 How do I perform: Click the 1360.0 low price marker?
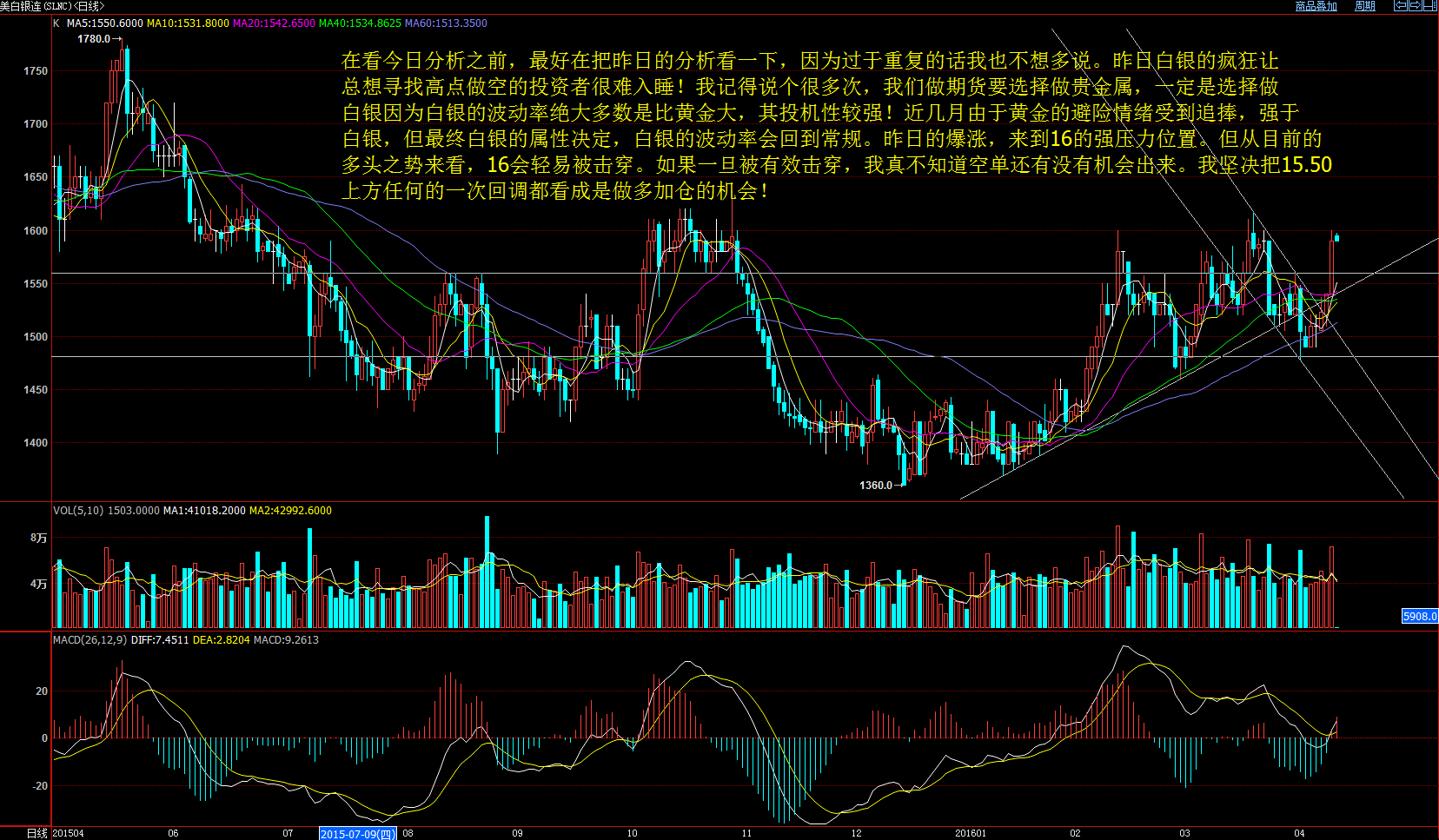[876, 486]
